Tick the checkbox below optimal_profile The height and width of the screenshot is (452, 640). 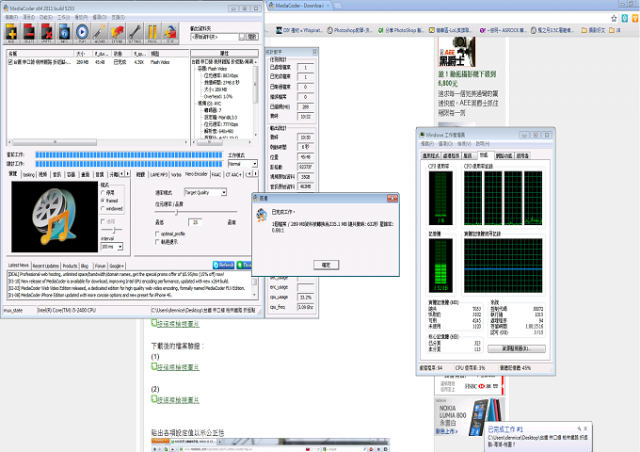point(157,242)
